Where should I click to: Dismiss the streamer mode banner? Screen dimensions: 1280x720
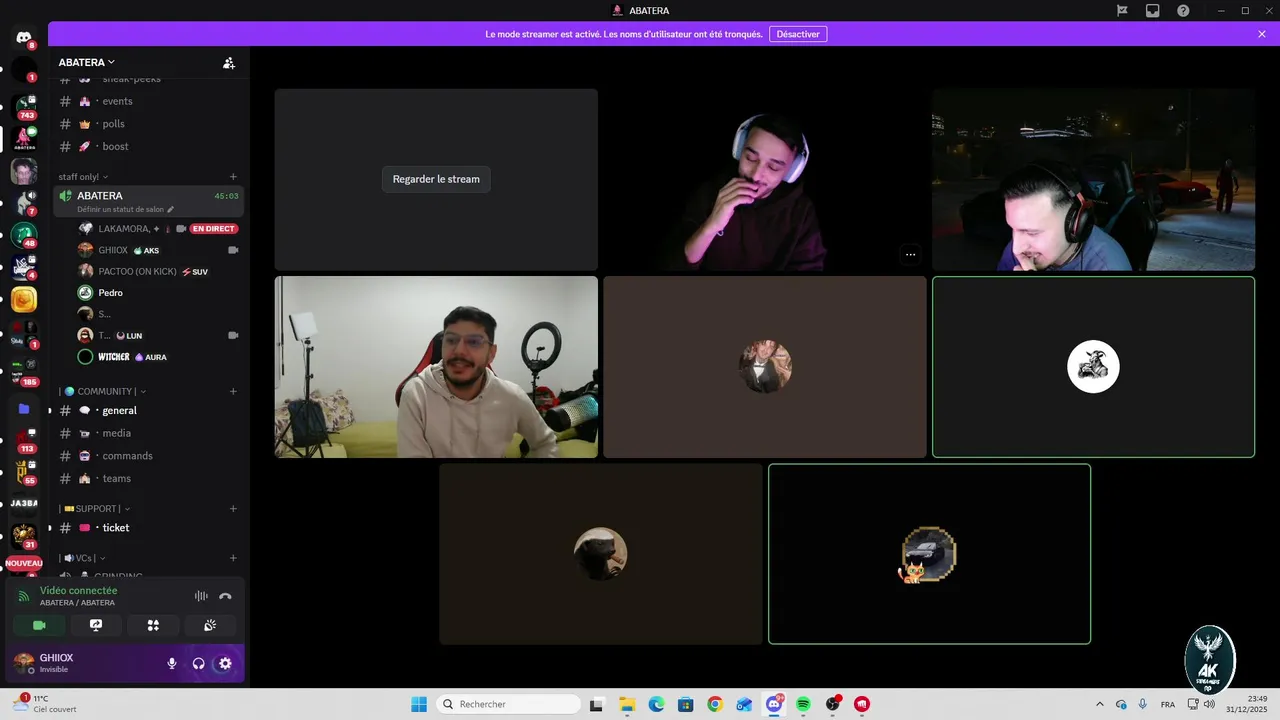click(x=1262, y=34)
